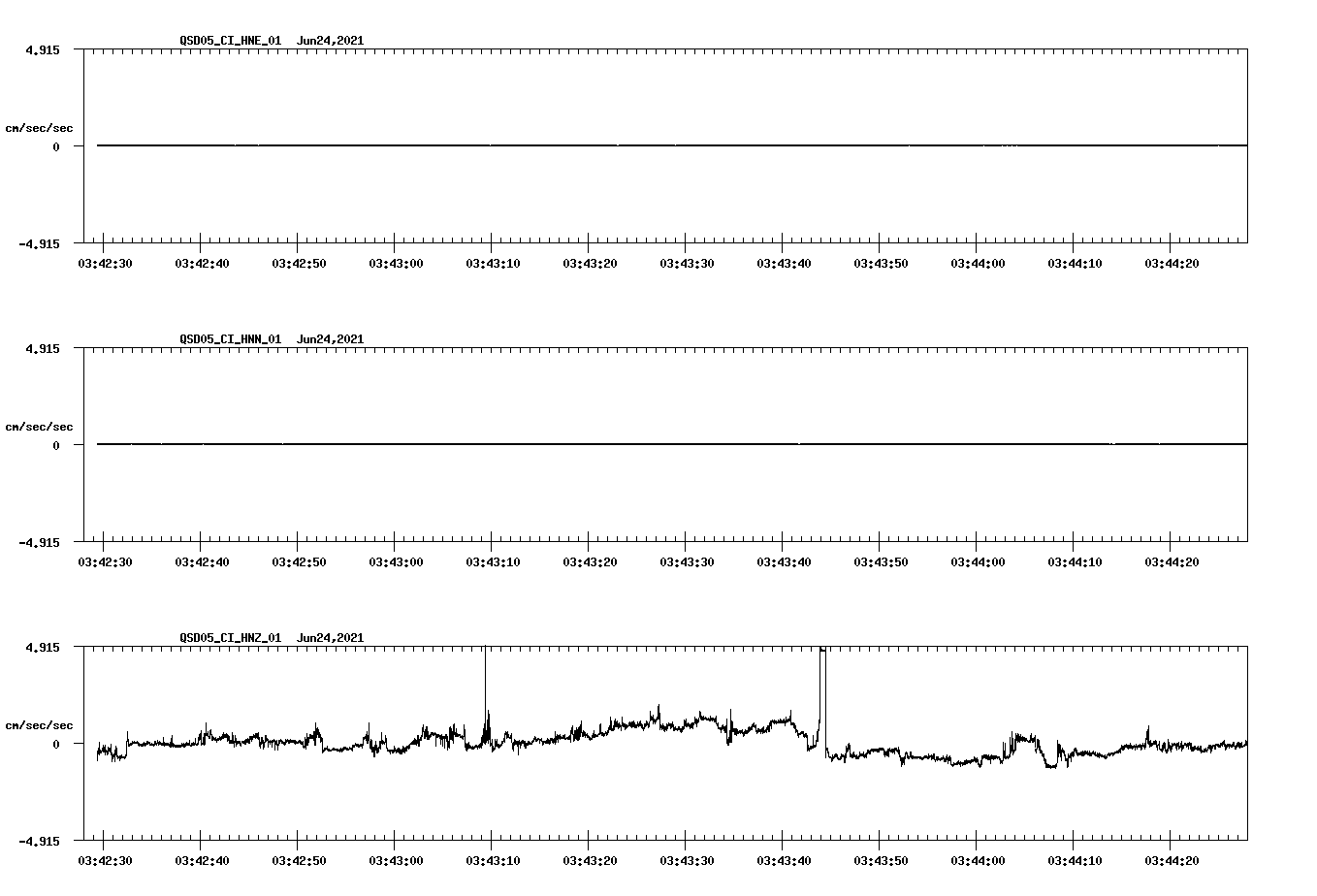The image size is (1317, 896).
Task: Click 03:43:00 time label under HNN chart
Action: click(x=396, y=561)
